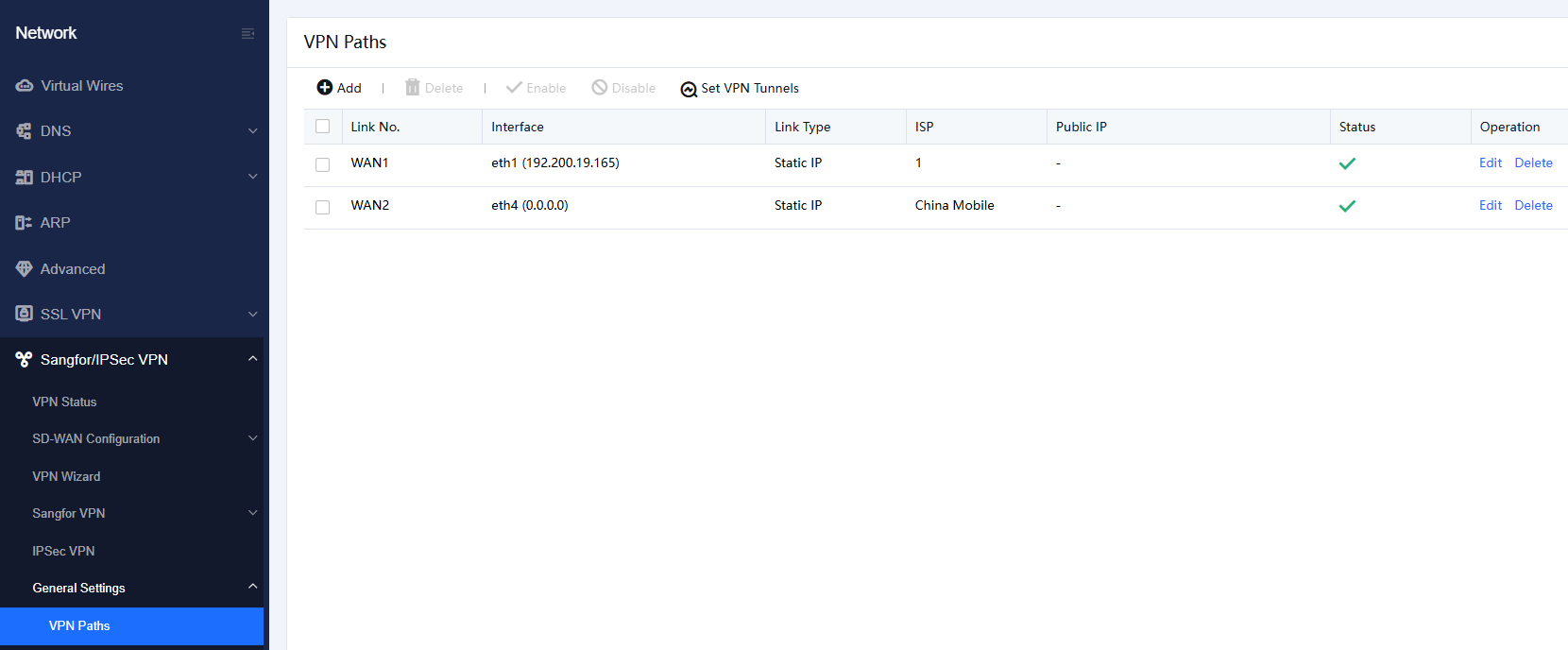The image size is (1568, 650).
Task: Click the Virtual Wires cloud icon
Action: coord(25,86)
